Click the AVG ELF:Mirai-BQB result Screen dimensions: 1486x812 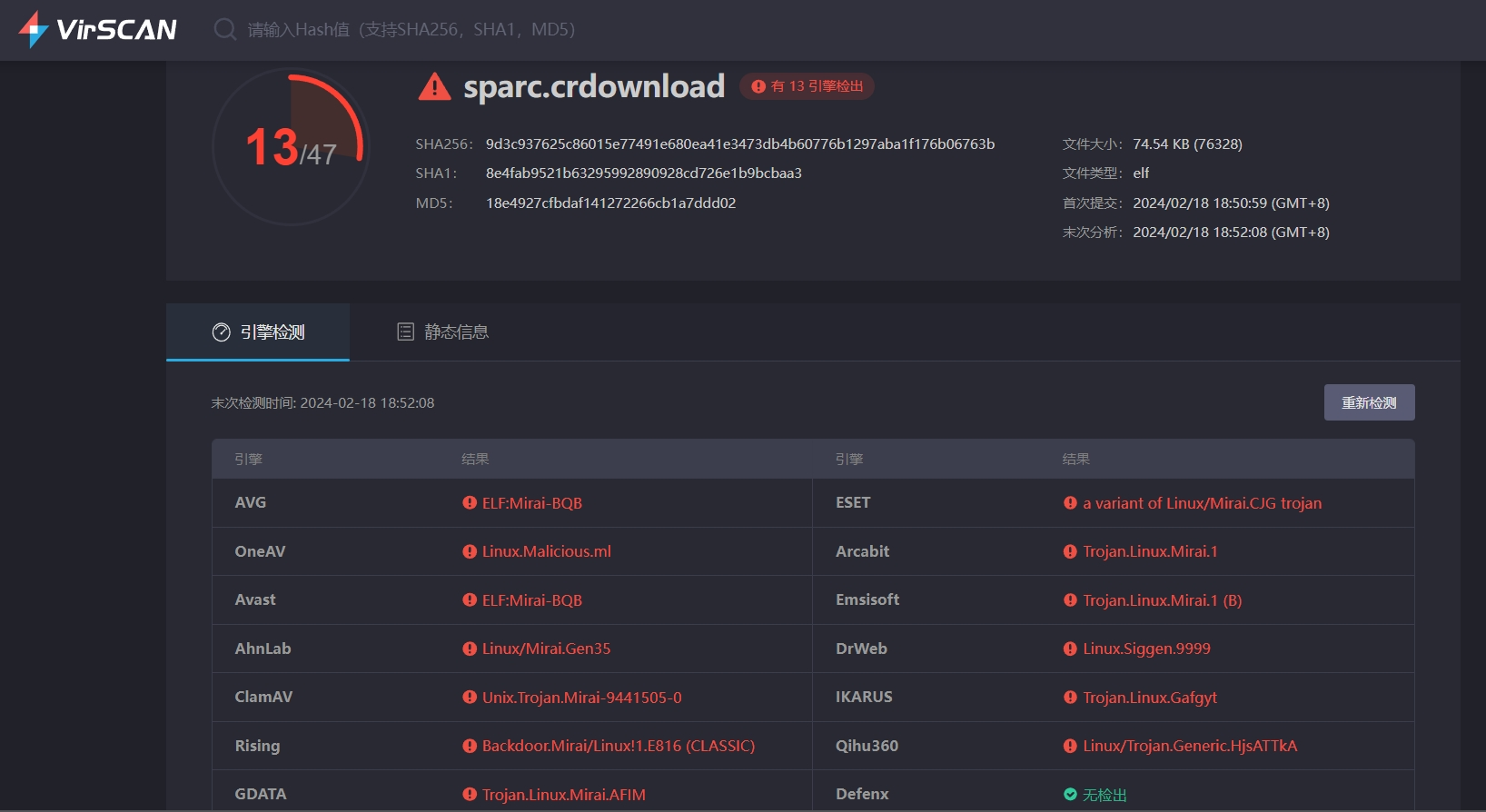[532, 502]
